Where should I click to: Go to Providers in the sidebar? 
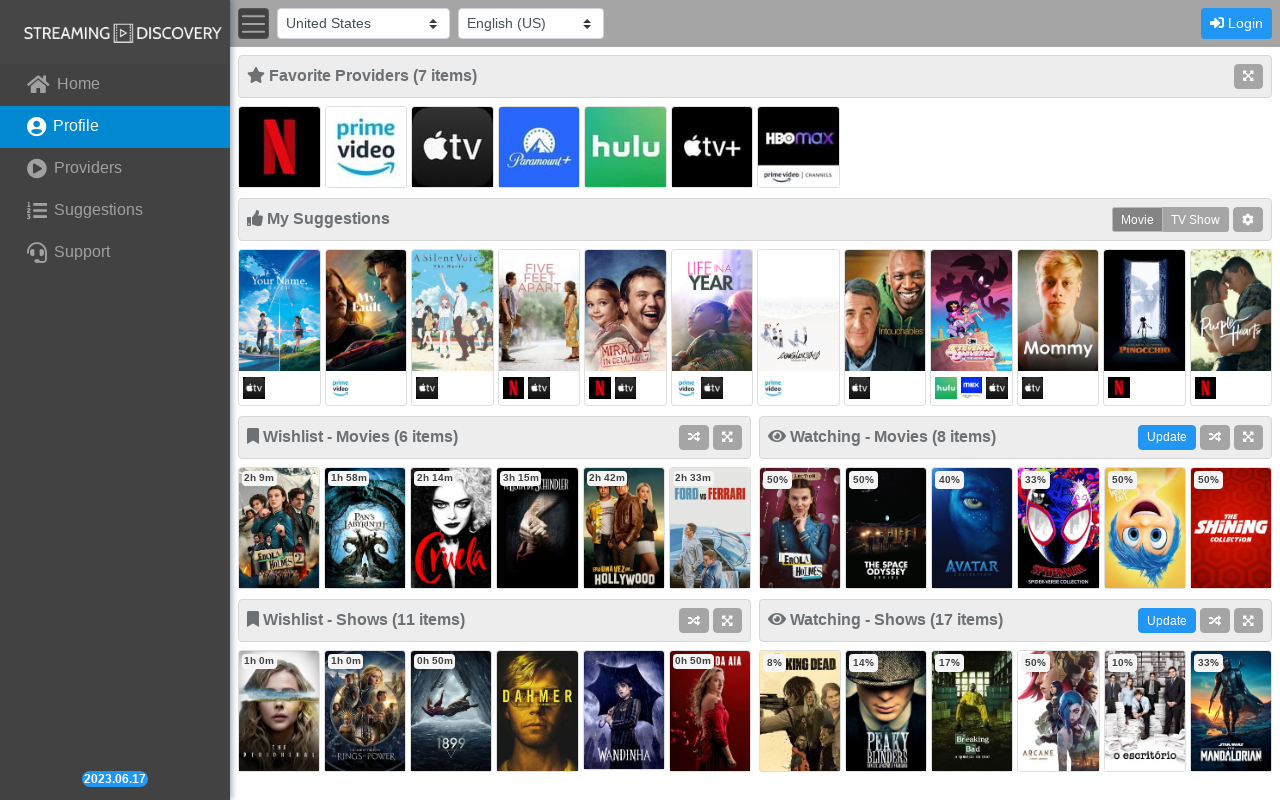click(x=115, y=168)
